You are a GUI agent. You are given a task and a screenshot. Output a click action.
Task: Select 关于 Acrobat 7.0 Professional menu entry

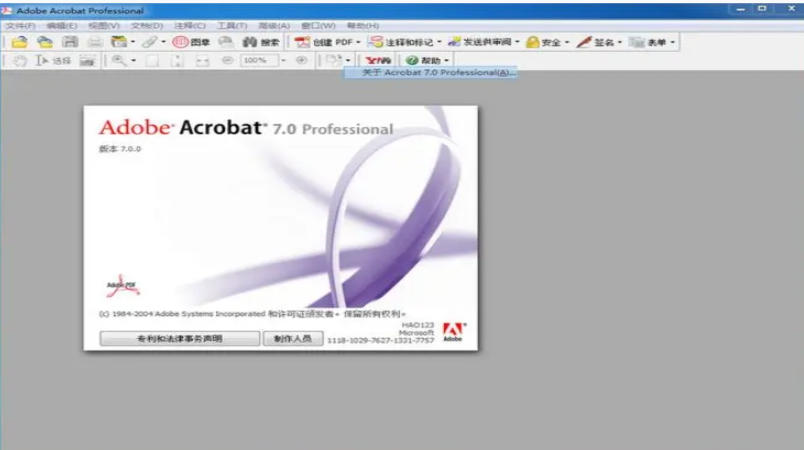click(430, 73)
